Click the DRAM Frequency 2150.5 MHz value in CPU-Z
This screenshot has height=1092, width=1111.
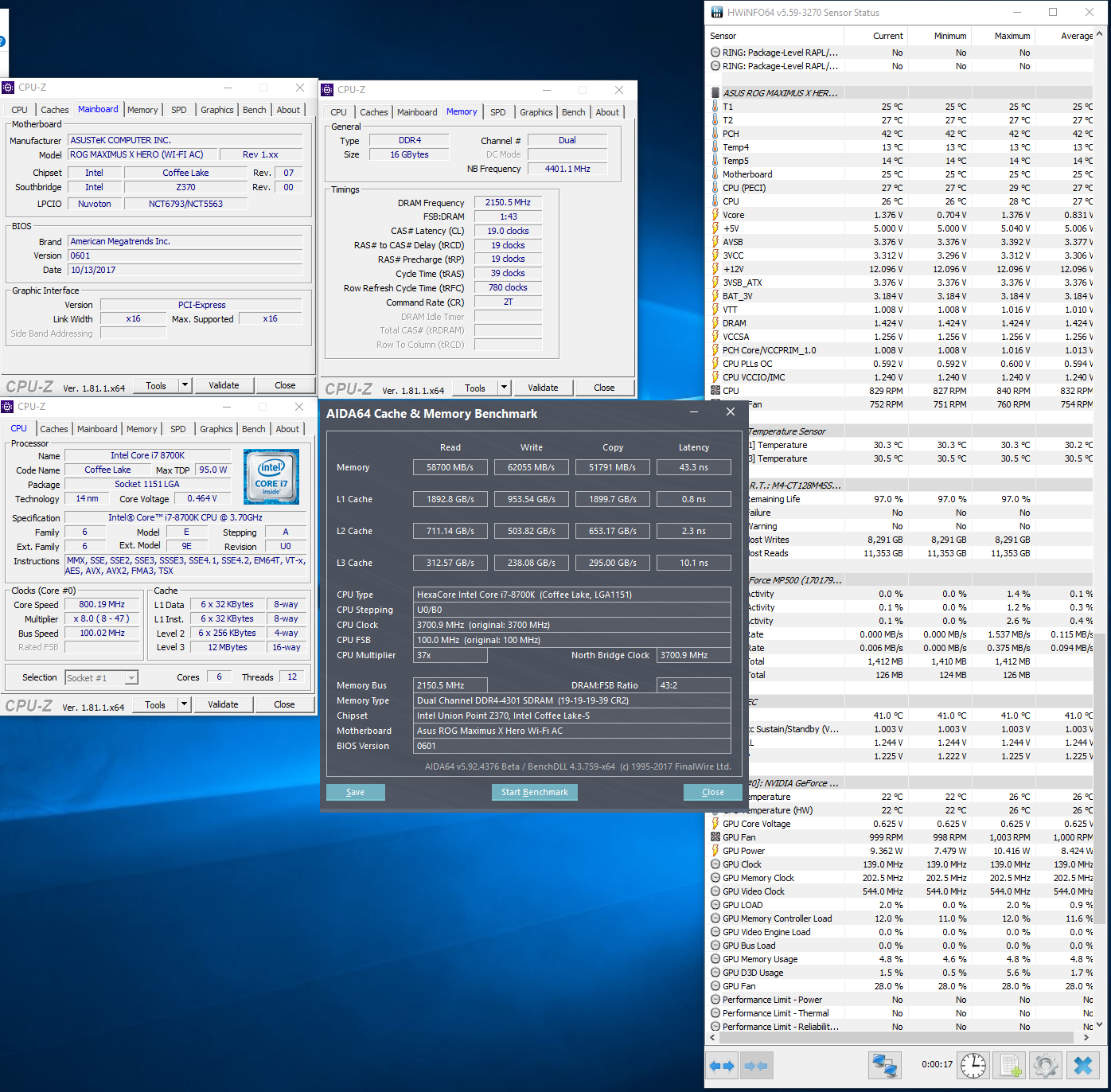[508, 203]
